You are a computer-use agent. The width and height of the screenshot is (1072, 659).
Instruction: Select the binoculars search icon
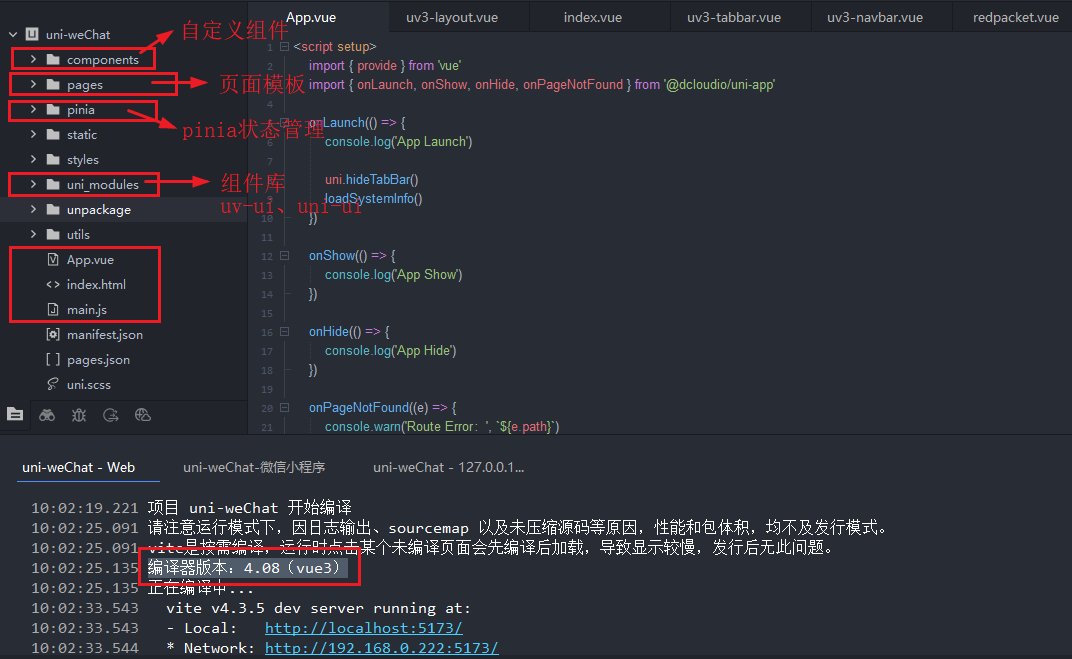click(x=47, y=414)
